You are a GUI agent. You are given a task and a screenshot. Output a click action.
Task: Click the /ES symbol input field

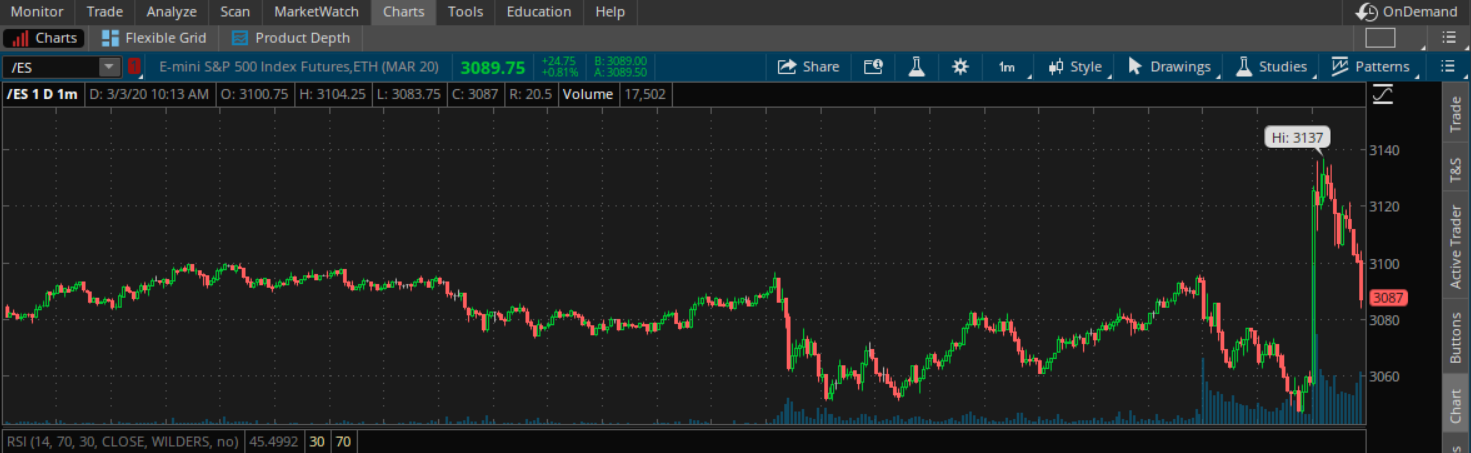[50, 66]
